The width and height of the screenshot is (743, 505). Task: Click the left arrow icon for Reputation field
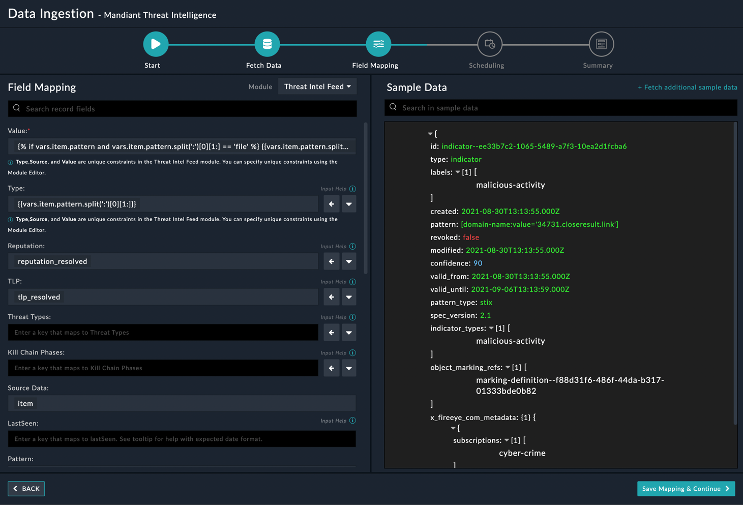click(329, 261)
